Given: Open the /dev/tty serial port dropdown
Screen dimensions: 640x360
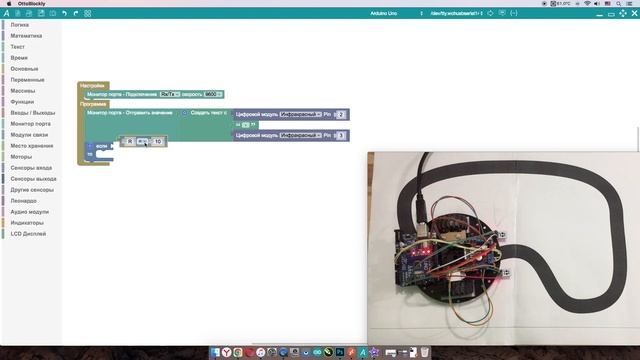Looking at the screenshot, I should pos(456,13).
